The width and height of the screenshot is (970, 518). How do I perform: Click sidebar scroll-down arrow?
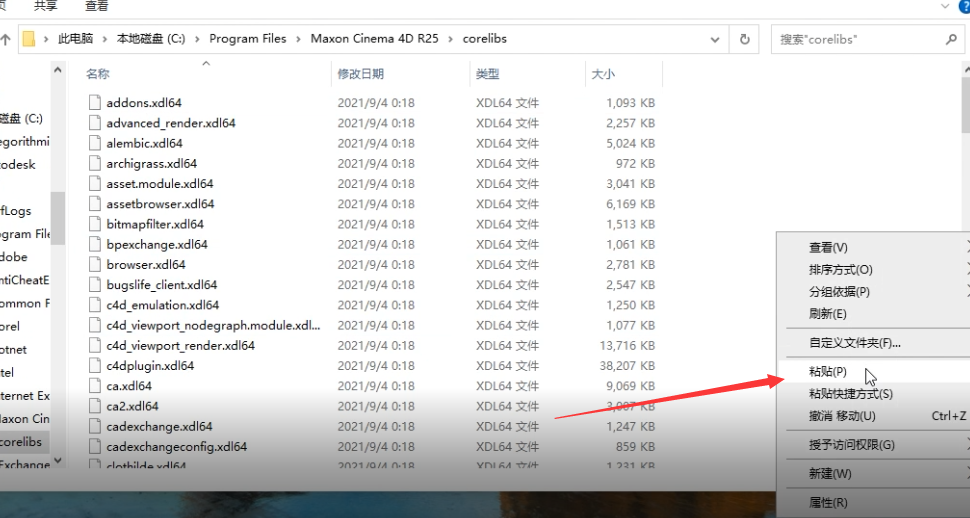58,460
